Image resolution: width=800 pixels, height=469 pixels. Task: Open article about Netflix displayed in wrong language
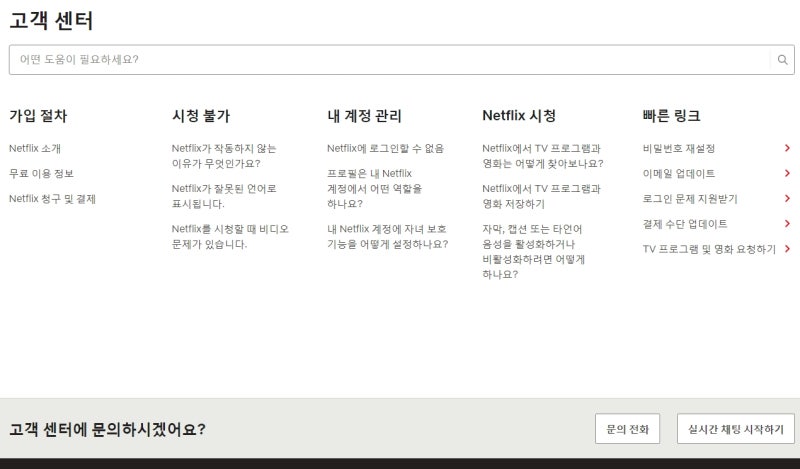(x=224, y=196)
